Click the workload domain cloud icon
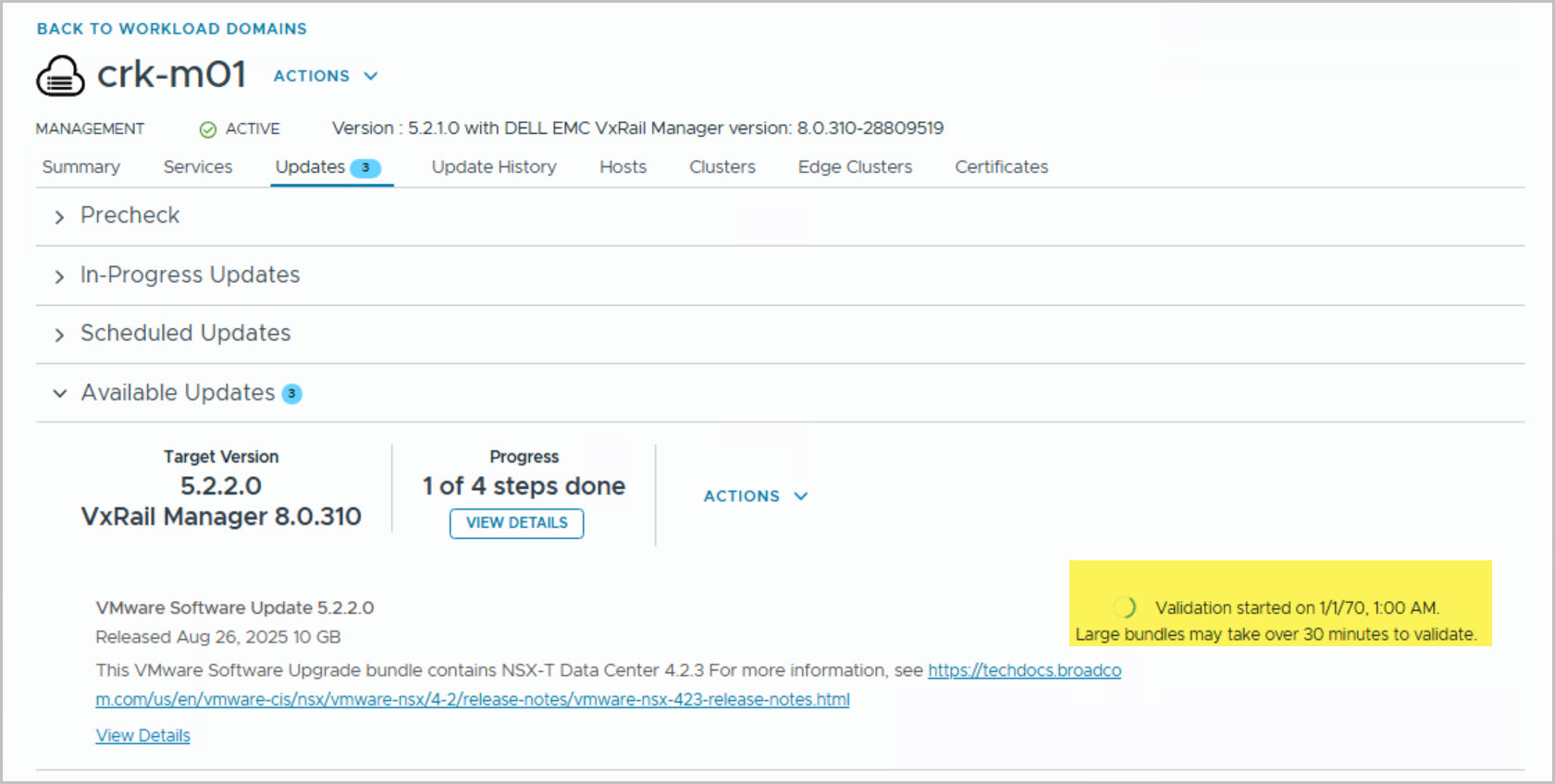 [60, 76]
